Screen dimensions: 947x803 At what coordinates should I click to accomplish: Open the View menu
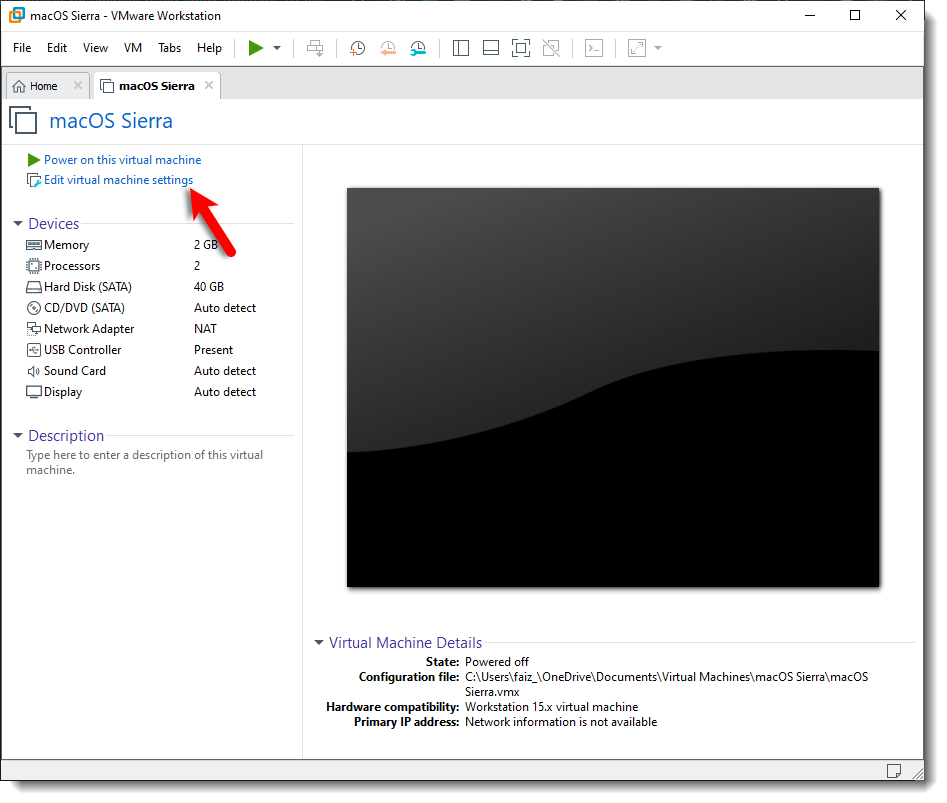[x=95, y=48]
